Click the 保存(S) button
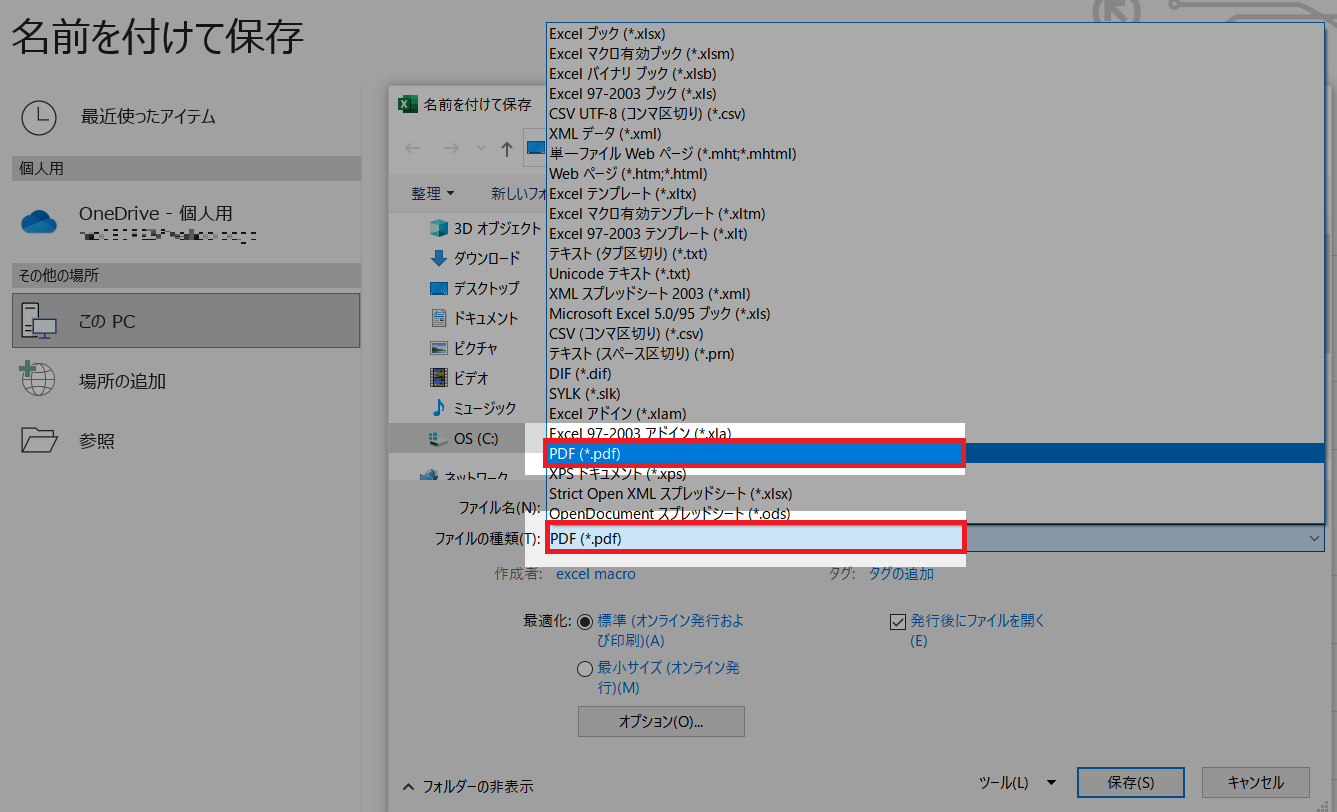1337x812 pixels. tap(1131, 782)
